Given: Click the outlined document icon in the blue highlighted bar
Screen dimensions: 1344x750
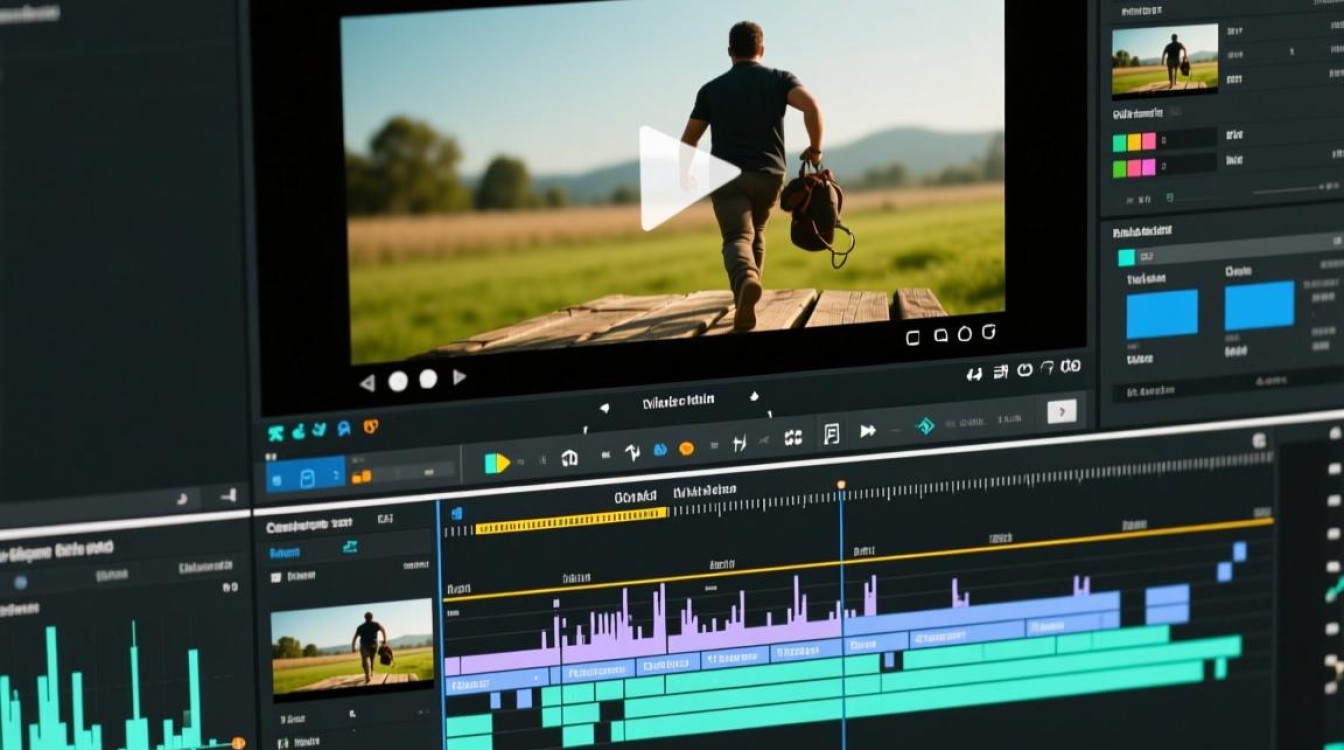Looking at the screenshot, I should click(307, 478).
